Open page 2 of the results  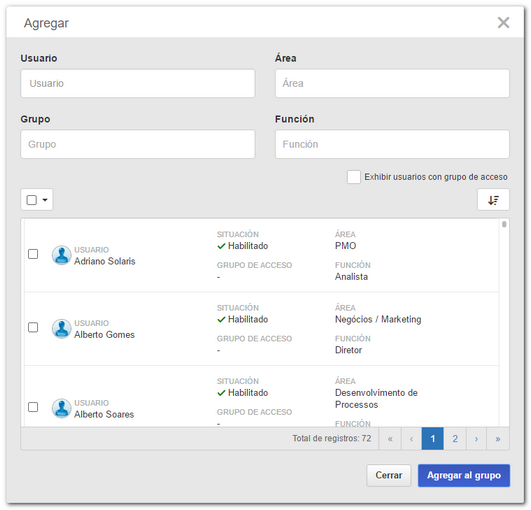(x=455, y=439)
